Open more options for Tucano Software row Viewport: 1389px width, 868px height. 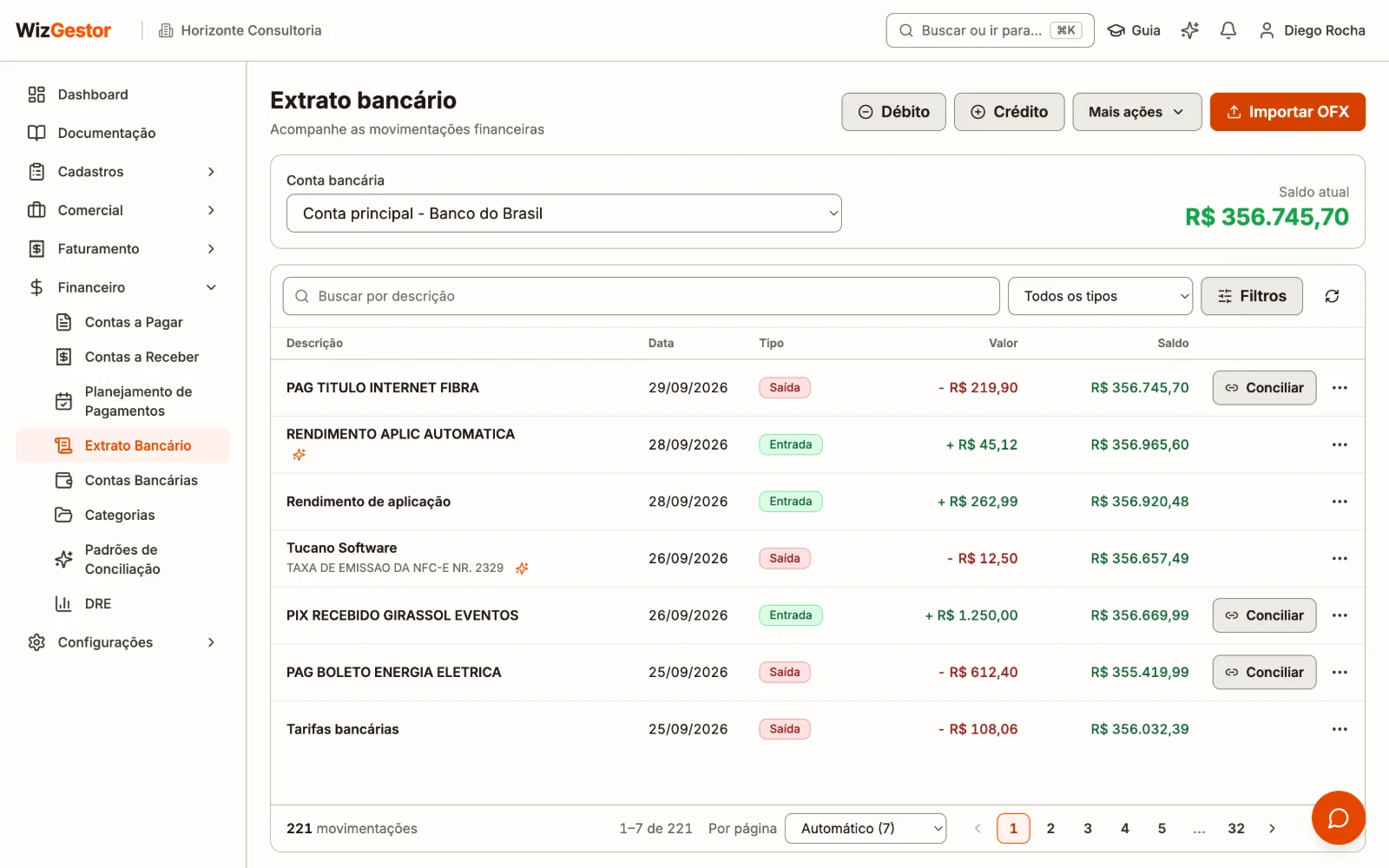(1340, 558)
